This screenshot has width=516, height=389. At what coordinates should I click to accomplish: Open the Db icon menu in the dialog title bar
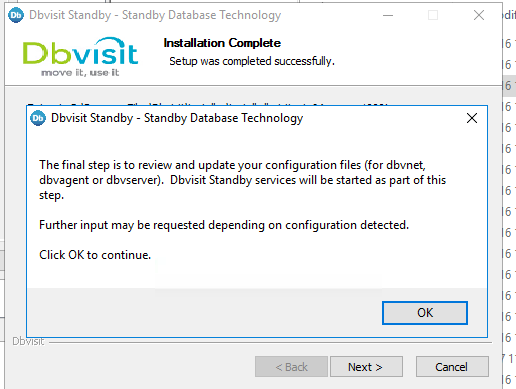(38, 118)
